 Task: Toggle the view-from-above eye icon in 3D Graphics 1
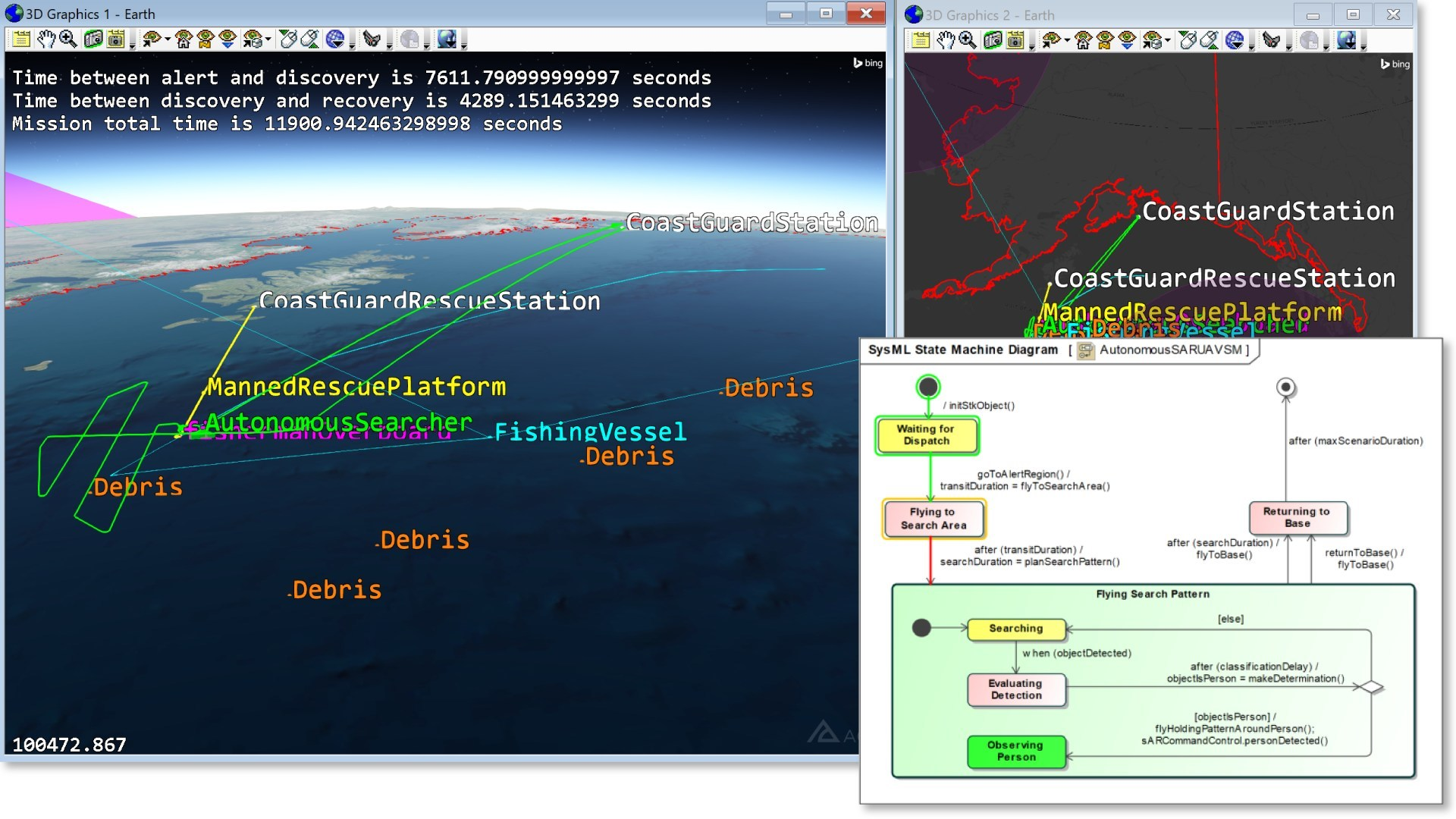point(227,39)
